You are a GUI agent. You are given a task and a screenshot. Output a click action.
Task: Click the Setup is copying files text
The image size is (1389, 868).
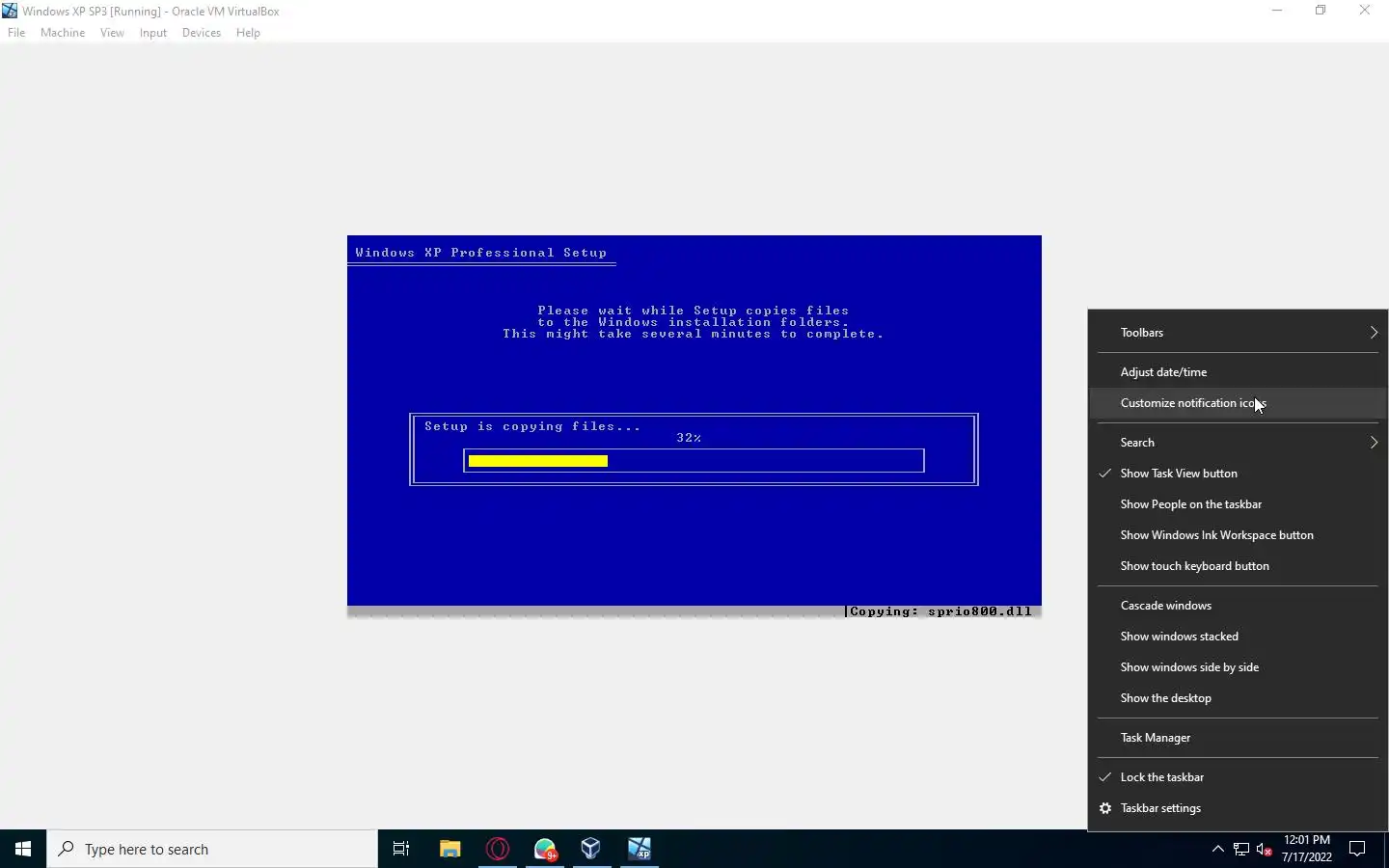click(x=532, y=426)
